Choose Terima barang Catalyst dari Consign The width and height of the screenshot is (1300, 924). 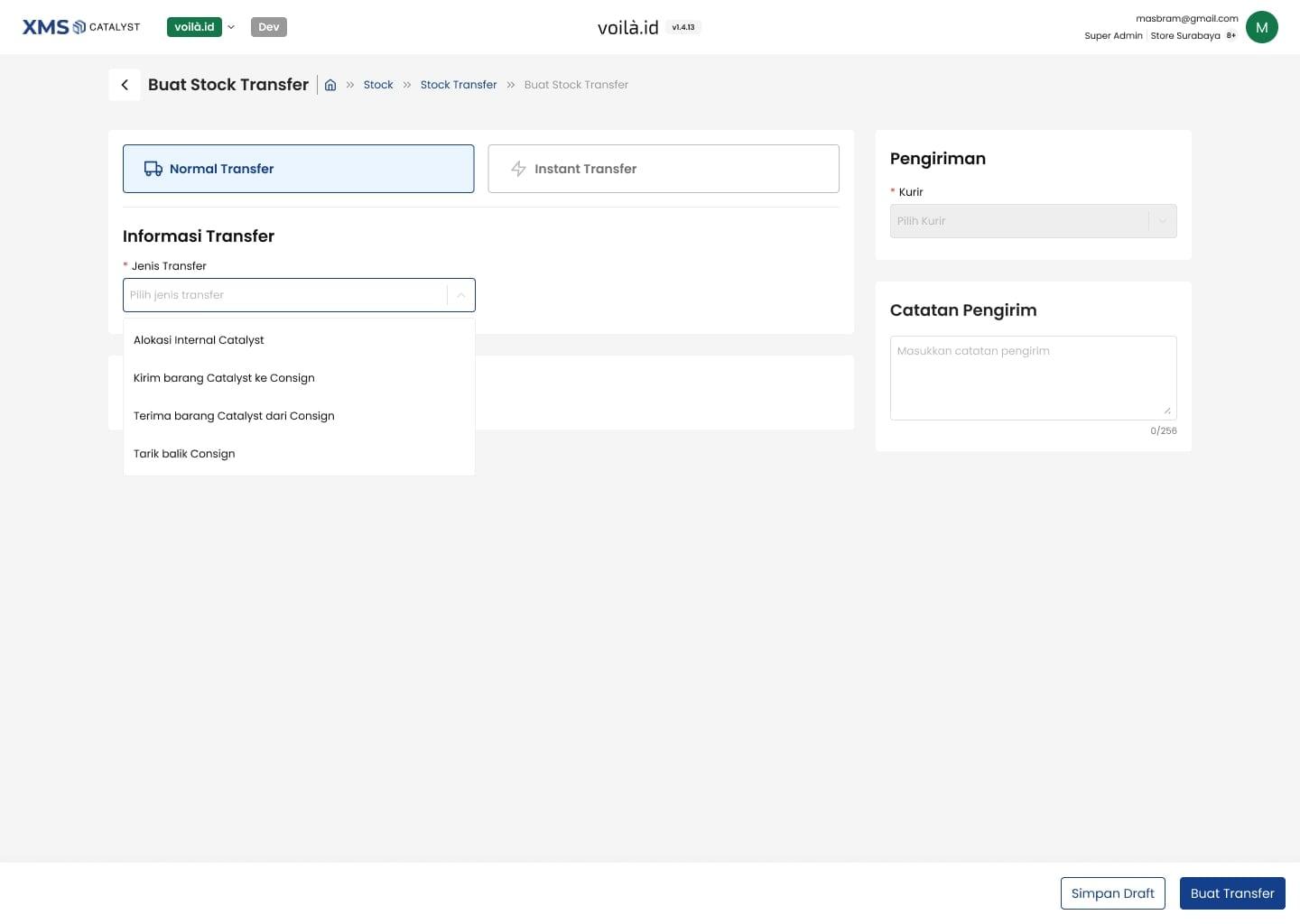pos(299,416)
